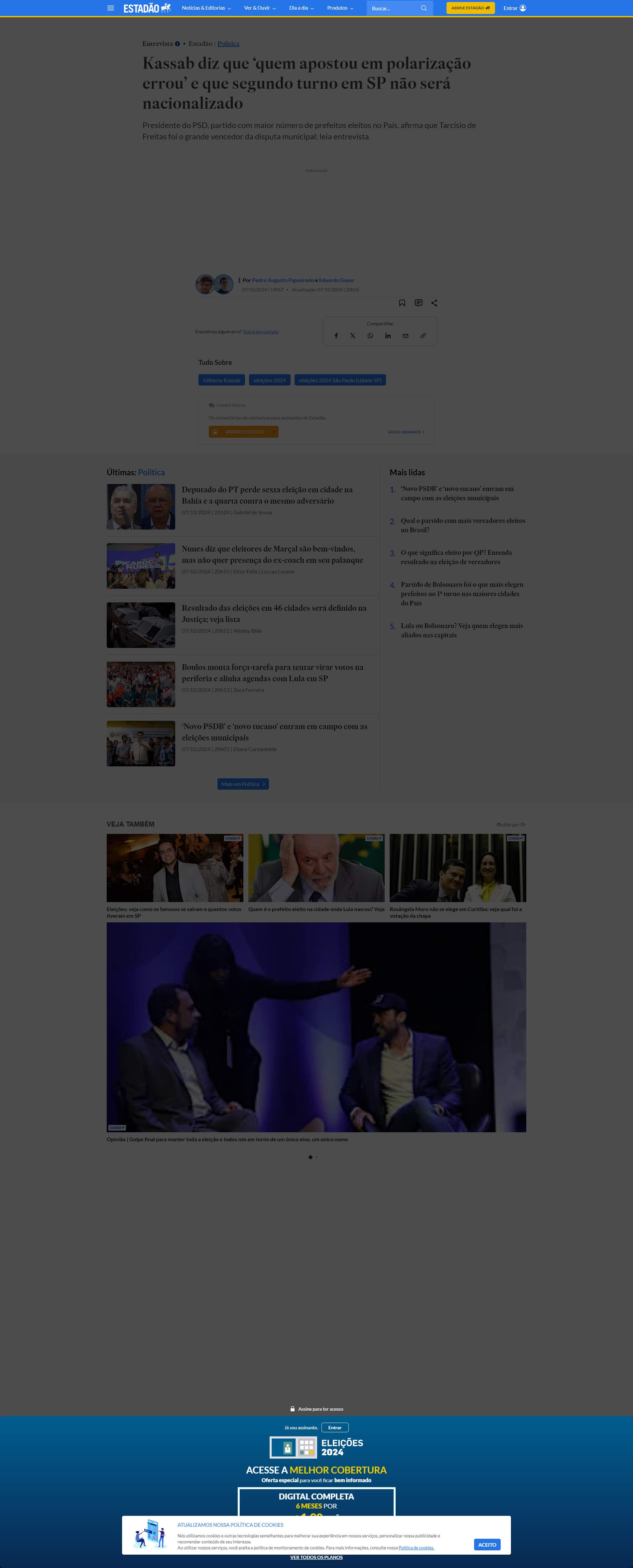
Task: Open the Lula birthplace mayor article thumbnail
Action: click(x=316, y=867)
